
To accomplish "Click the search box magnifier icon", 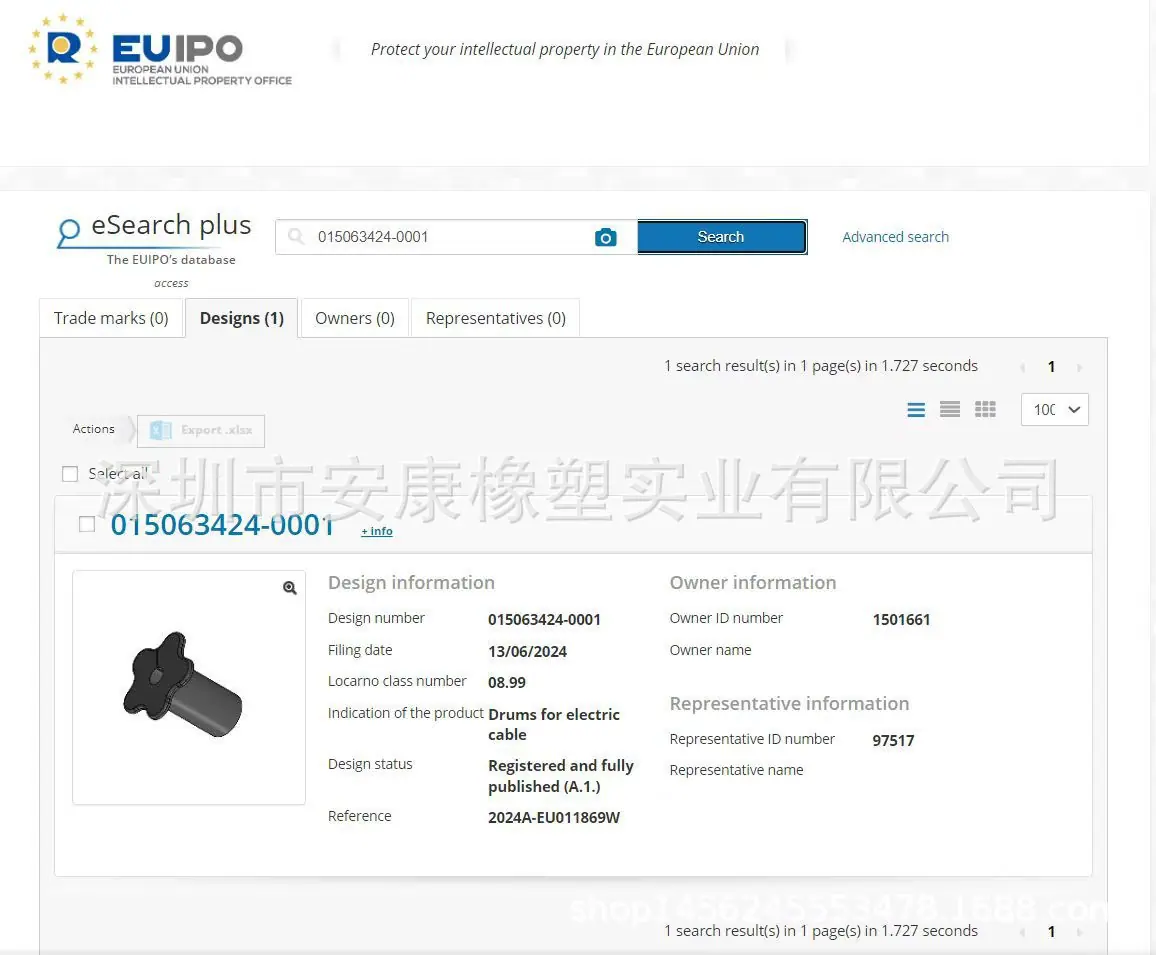I will click(x=296, y=237).
